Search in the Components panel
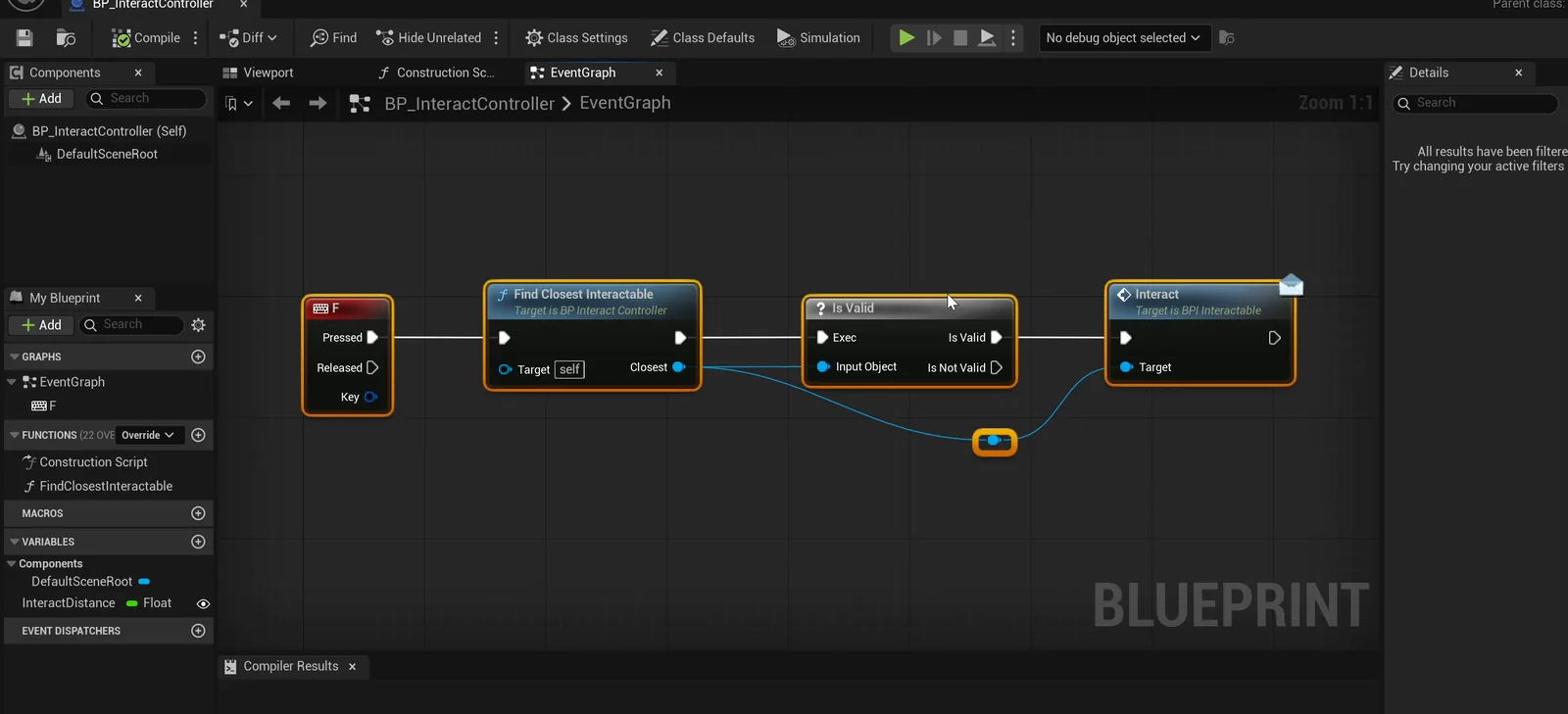 [146, 99]
